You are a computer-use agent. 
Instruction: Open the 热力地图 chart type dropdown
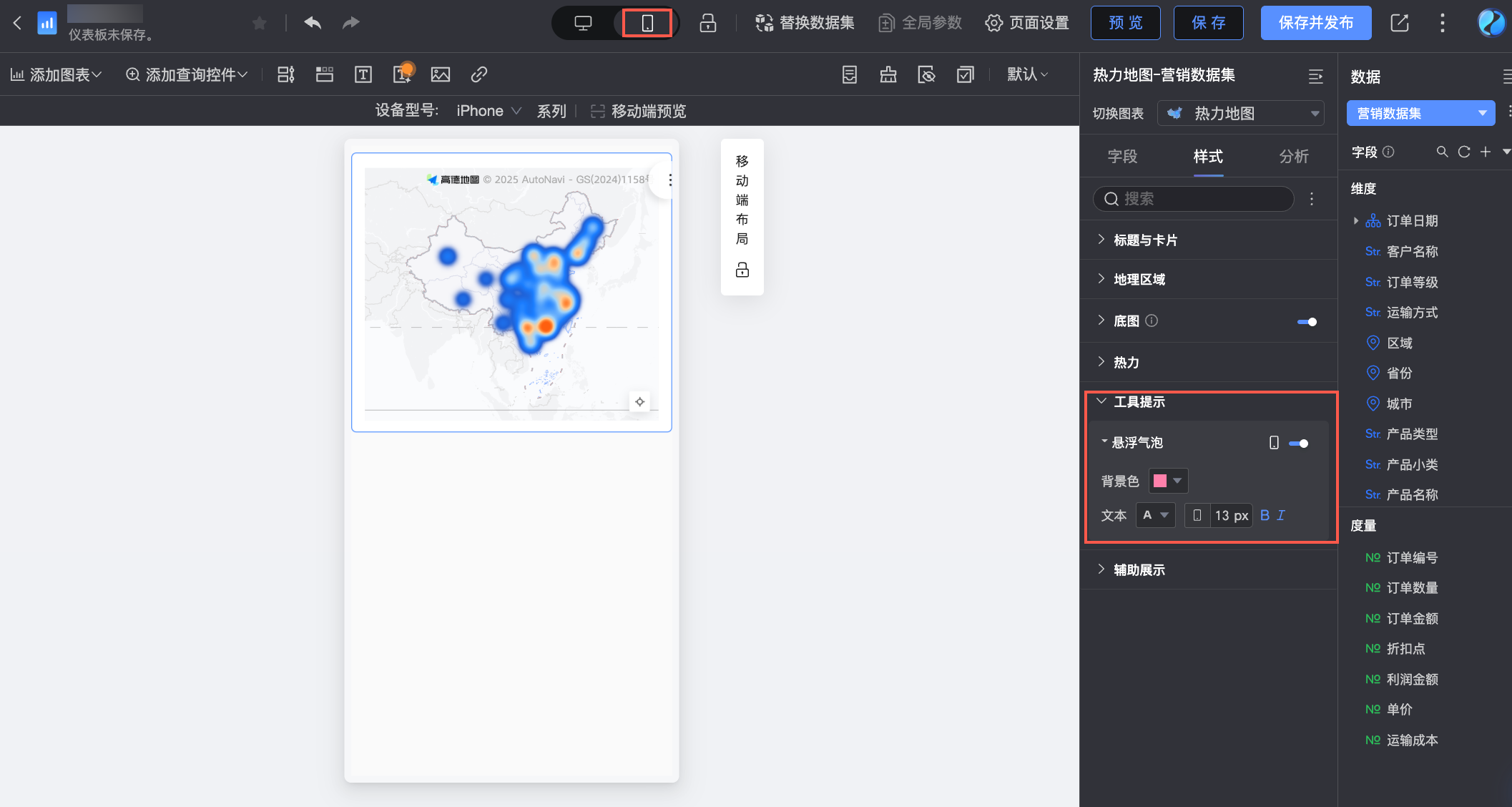click(1241, 113)
